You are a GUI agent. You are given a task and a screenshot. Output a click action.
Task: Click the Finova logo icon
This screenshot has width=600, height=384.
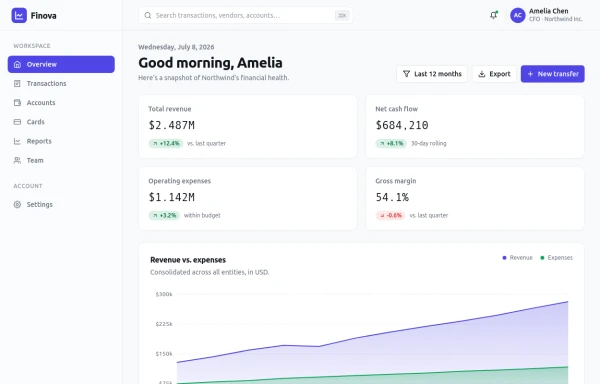tap(19, 15)
